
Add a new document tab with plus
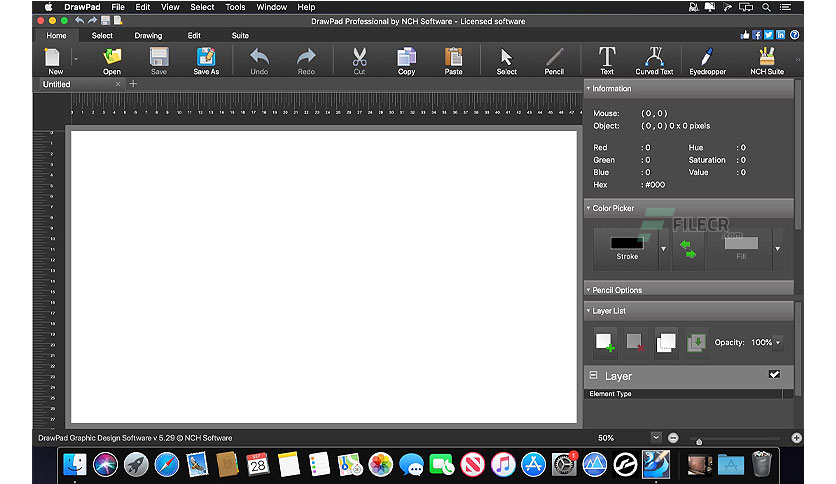pyautogui.click(x=133, y=84)
